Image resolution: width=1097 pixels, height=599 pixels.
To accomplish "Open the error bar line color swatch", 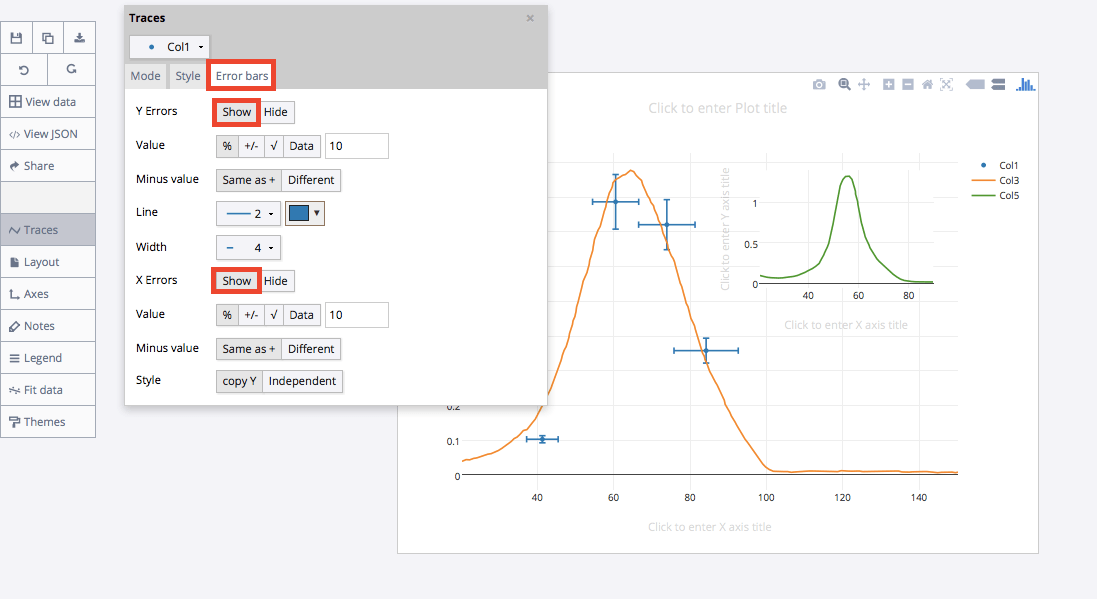I will tap(304, 213).
